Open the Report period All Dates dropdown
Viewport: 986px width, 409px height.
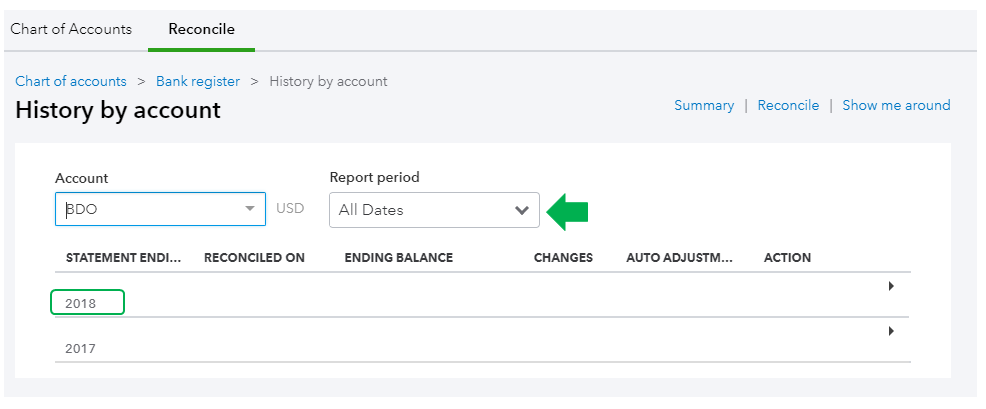pos(420,210)
